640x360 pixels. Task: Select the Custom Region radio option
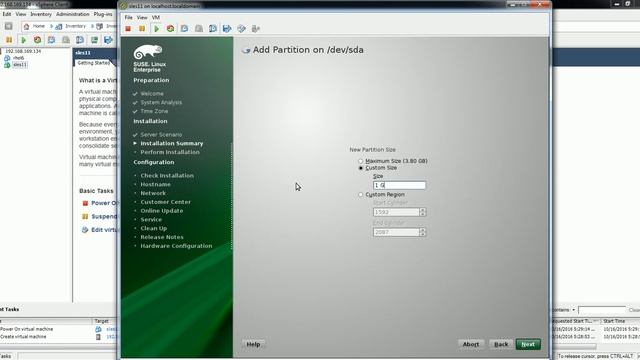(x=360, y=195)
